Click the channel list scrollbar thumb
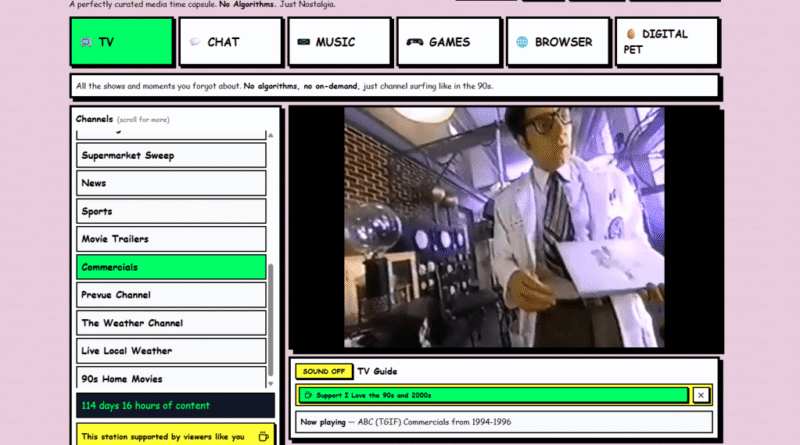The image size is (800, 445). pos(271,320)
